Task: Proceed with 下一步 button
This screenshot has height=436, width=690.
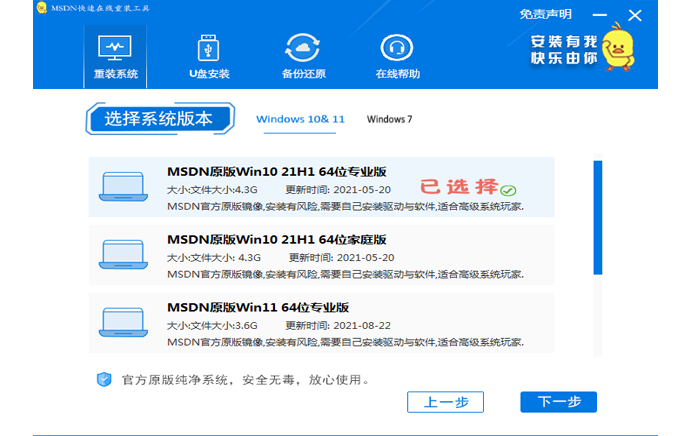Action: click(558, 402)
